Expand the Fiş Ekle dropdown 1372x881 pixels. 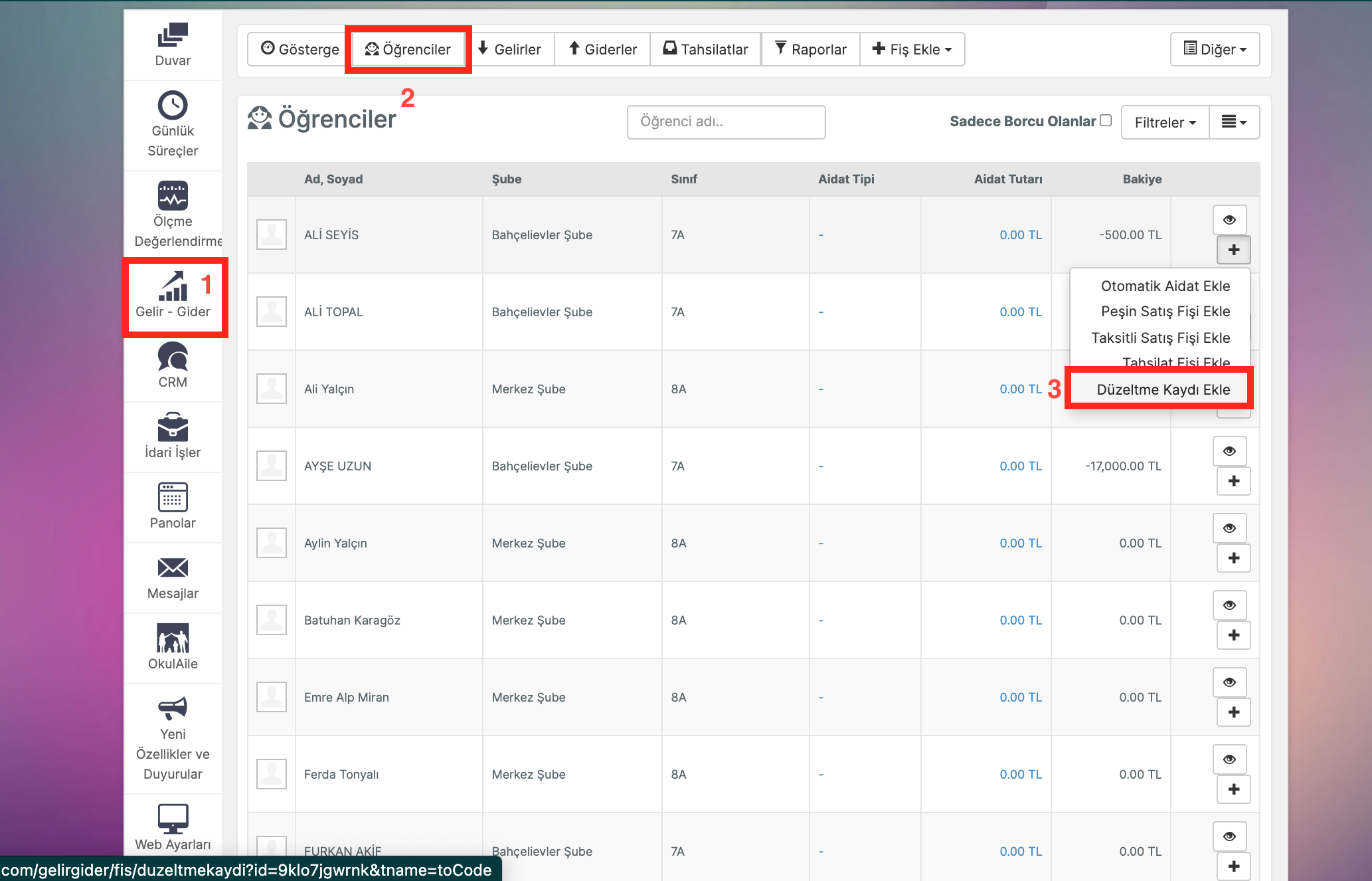(912, 49)
